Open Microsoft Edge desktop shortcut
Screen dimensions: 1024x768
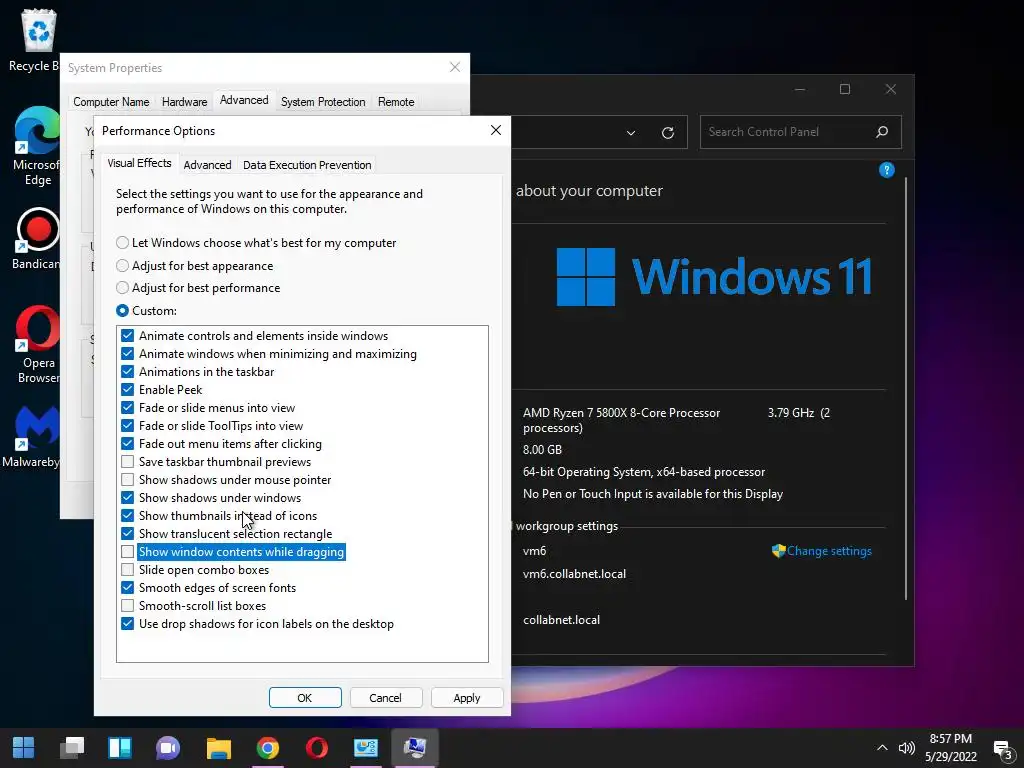click(x=36, y=146)
